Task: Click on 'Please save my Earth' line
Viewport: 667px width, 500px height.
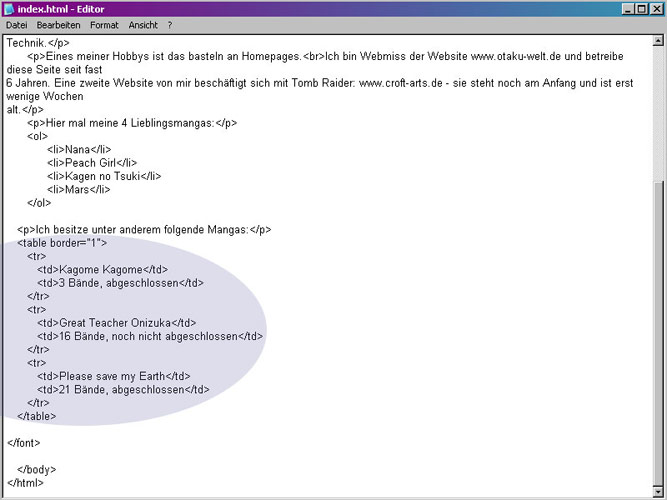Action: coord(114,376)
